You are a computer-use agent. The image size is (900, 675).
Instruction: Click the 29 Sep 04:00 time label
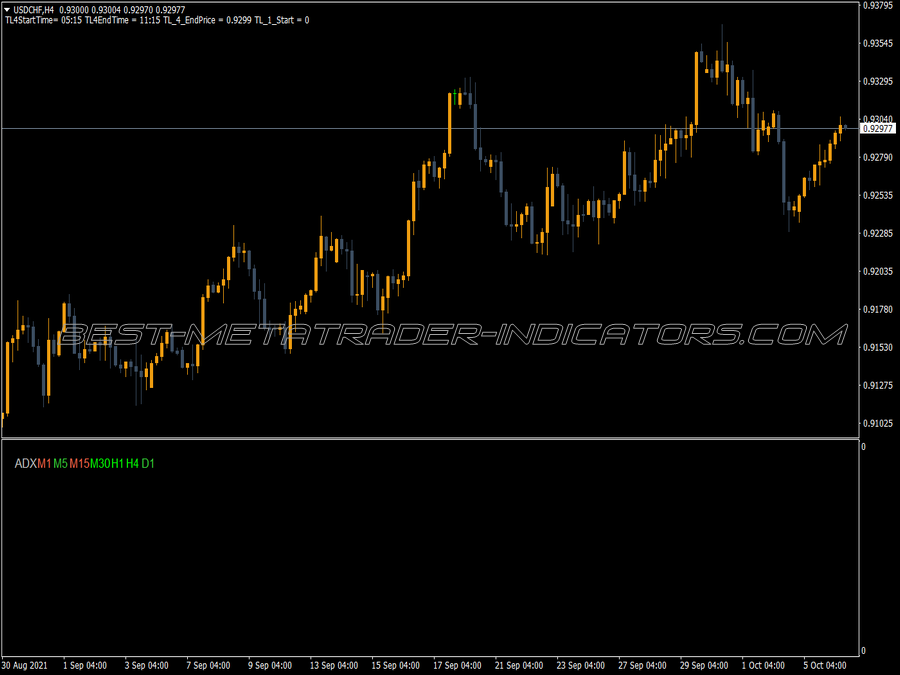pos(704,666)
